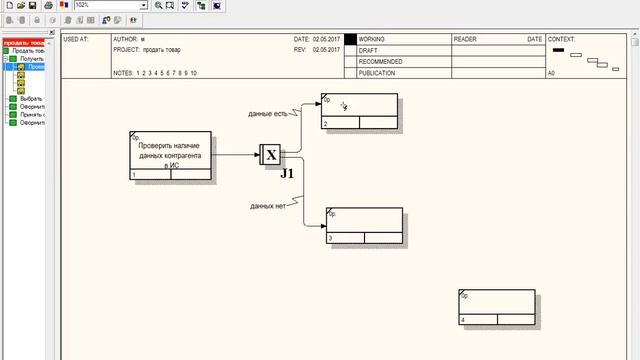Mark the RECOMMENDED status box
Image resolution: width=640 pixels, height=360 pixels.
(x=350, y=62)
